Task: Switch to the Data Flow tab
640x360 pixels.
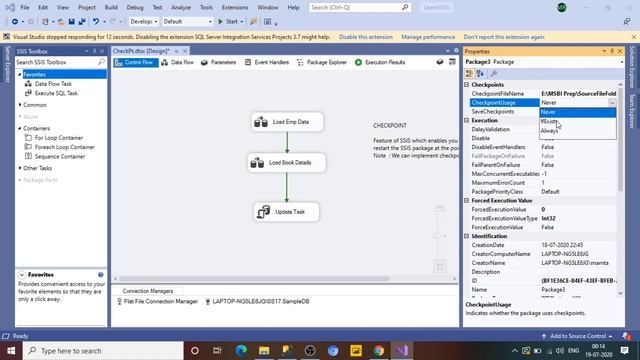Action: (178, 62)
